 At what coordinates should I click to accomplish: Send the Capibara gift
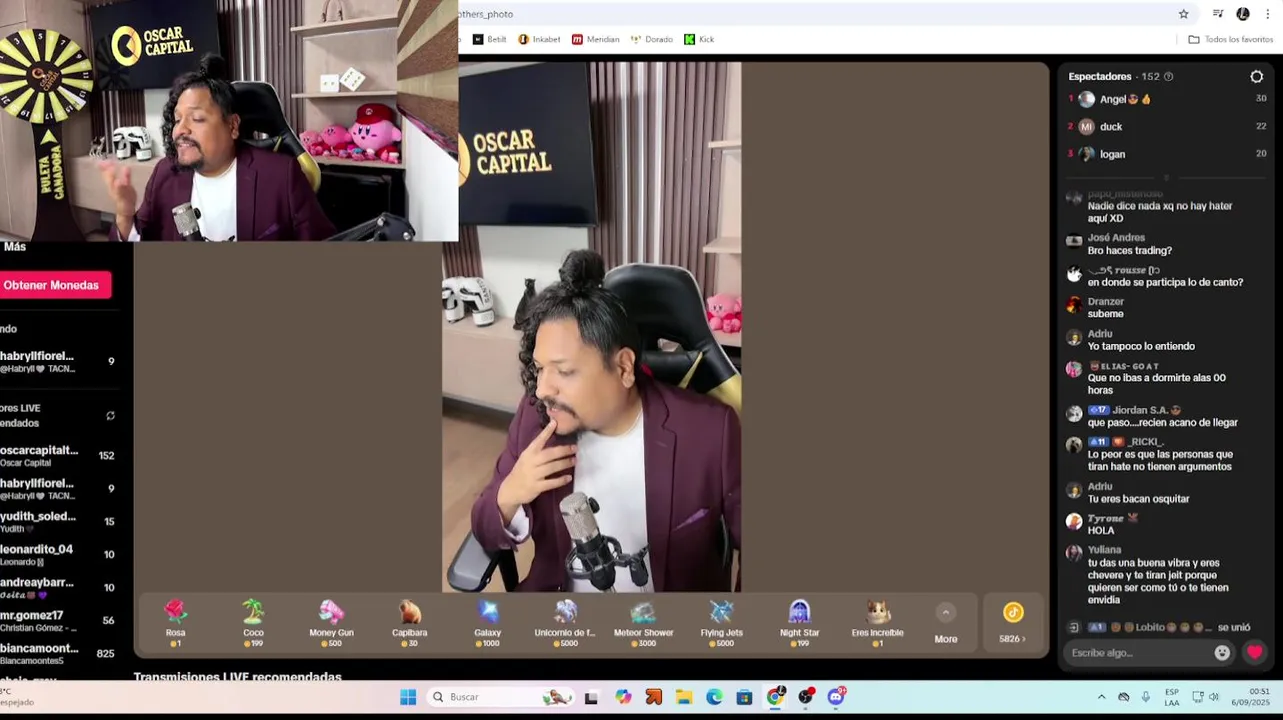click(x=409, y=623)
